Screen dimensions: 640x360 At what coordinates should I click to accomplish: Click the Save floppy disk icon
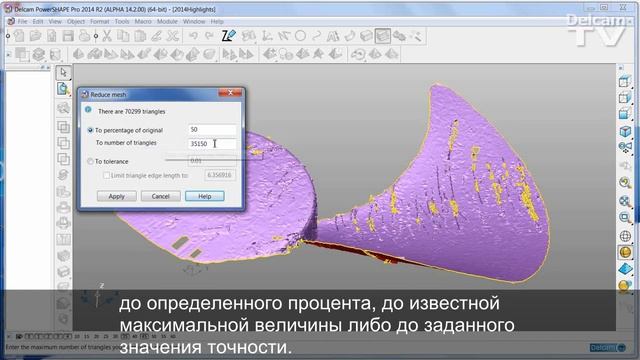68,36
